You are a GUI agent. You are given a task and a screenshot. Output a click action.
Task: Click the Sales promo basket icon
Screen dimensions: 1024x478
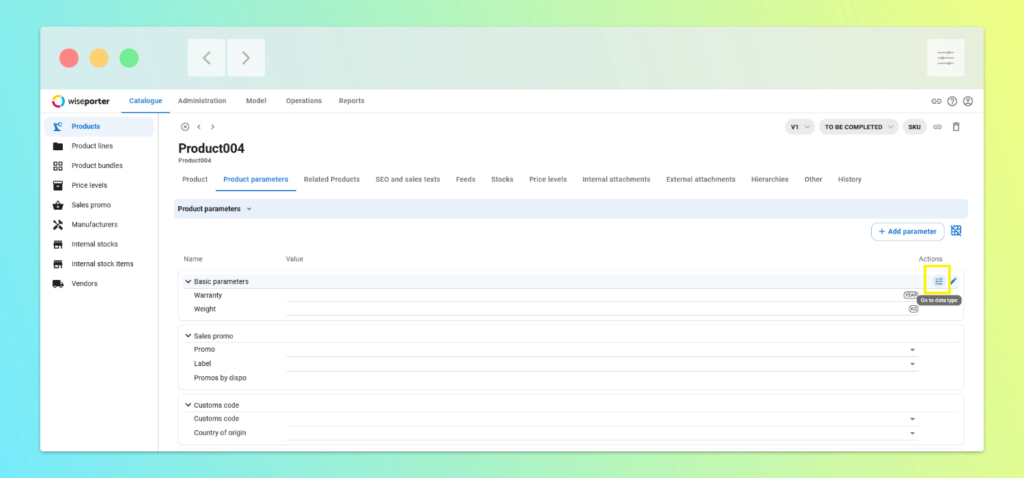57,205
